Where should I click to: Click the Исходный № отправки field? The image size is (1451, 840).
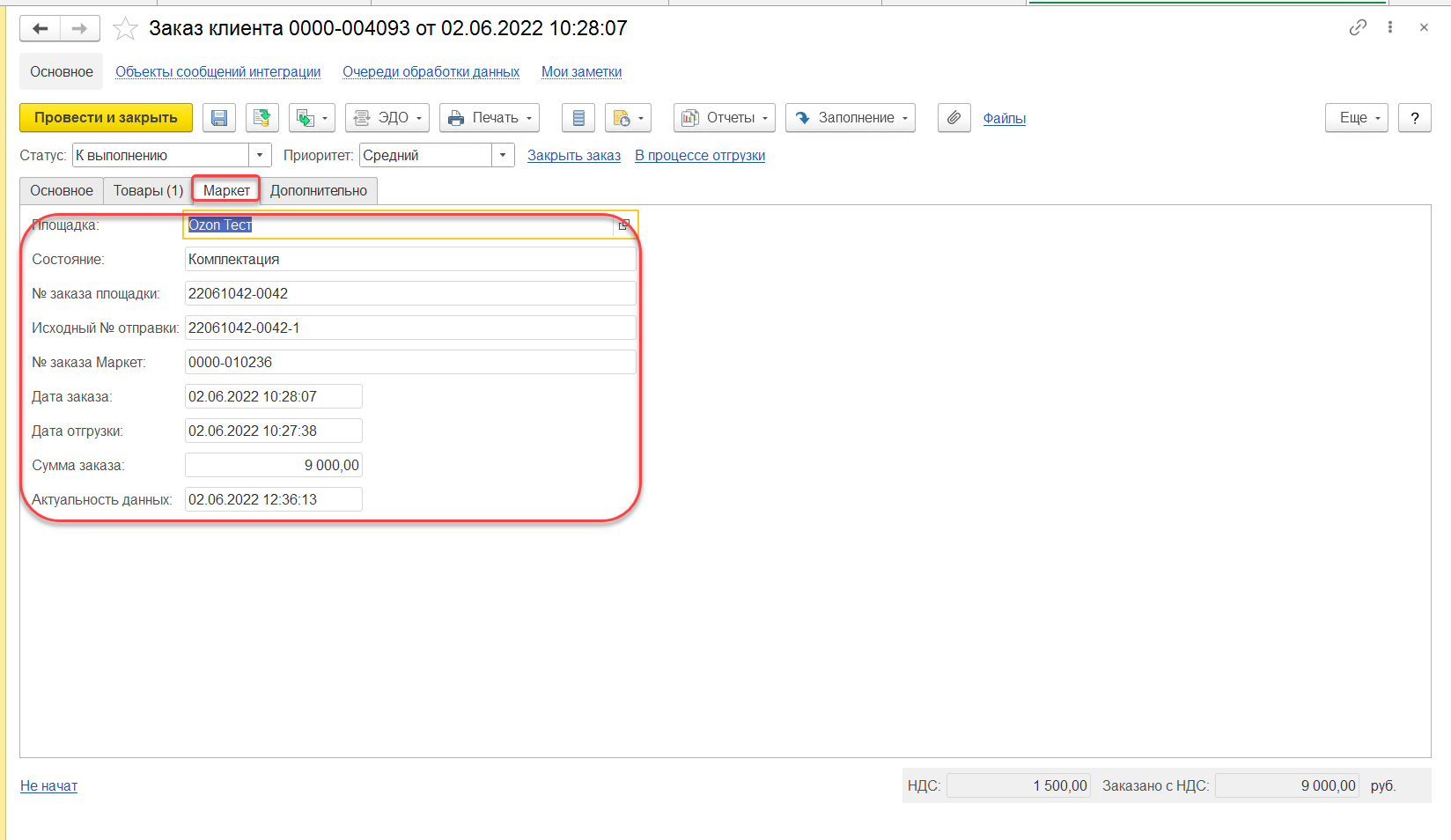click(x=410, y=328)
